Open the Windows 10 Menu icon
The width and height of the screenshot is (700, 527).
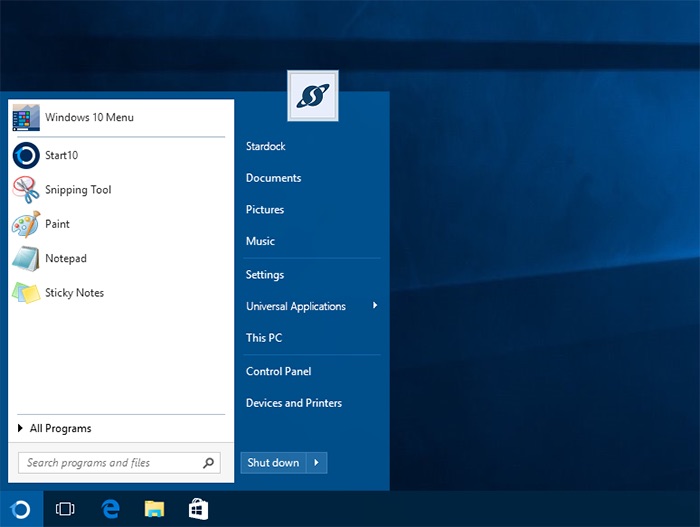(26, 118)
